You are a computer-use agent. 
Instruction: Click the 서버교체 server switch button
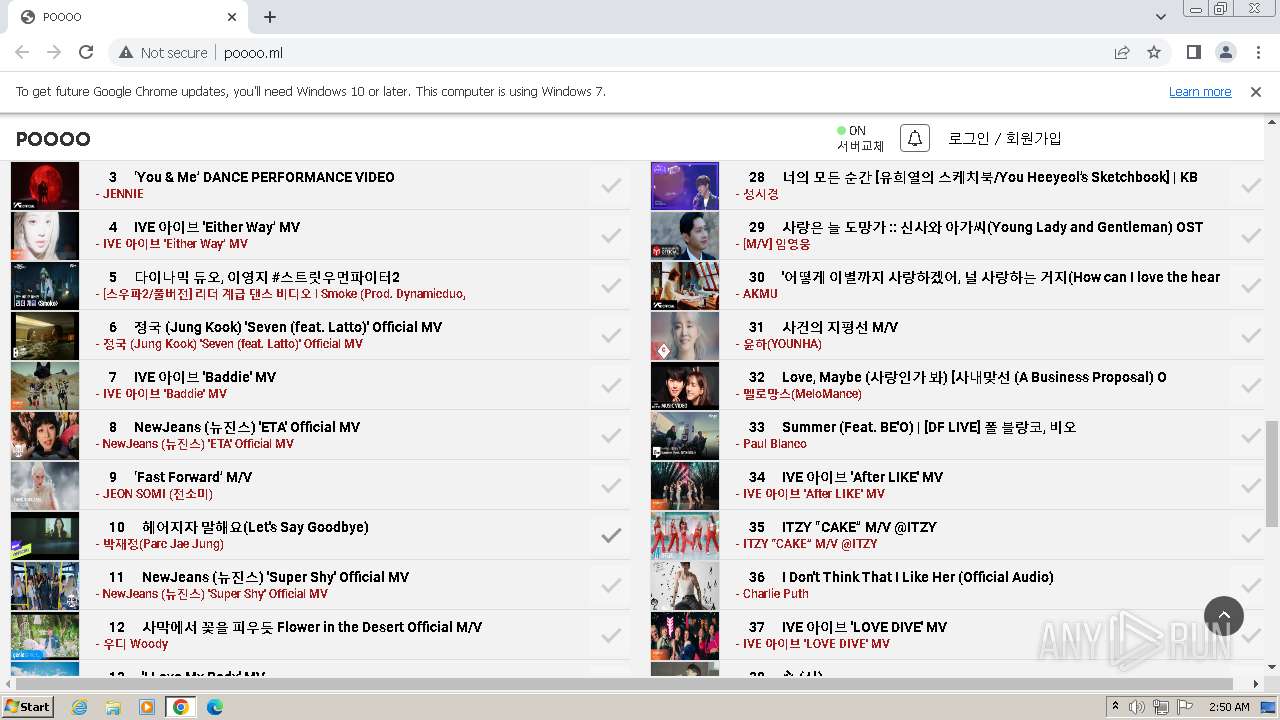pos(861,146)
